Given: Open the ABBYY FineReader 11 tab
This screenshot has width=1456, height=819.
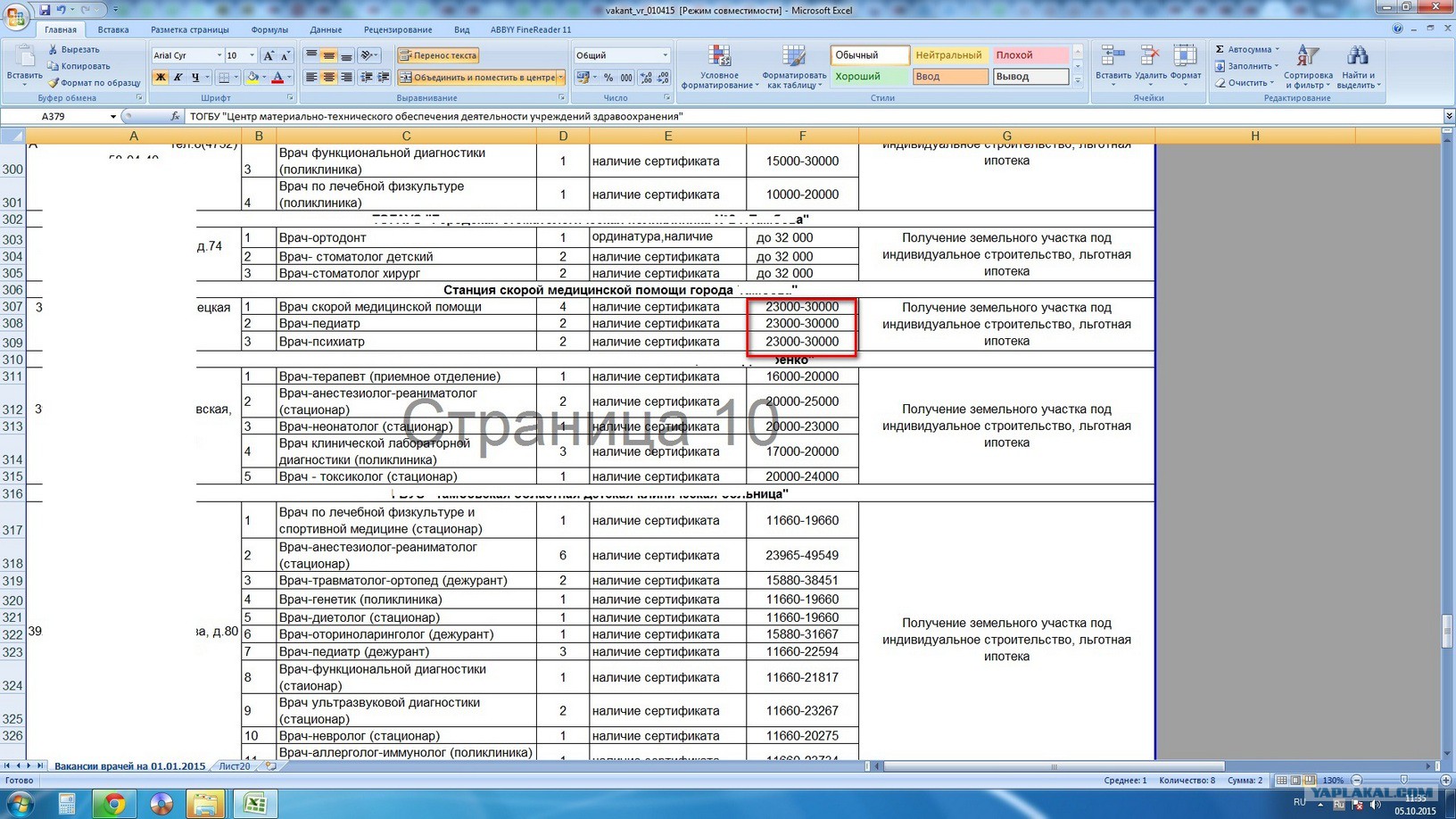Looking at the screenshot, I should click(x=530, y=29).
